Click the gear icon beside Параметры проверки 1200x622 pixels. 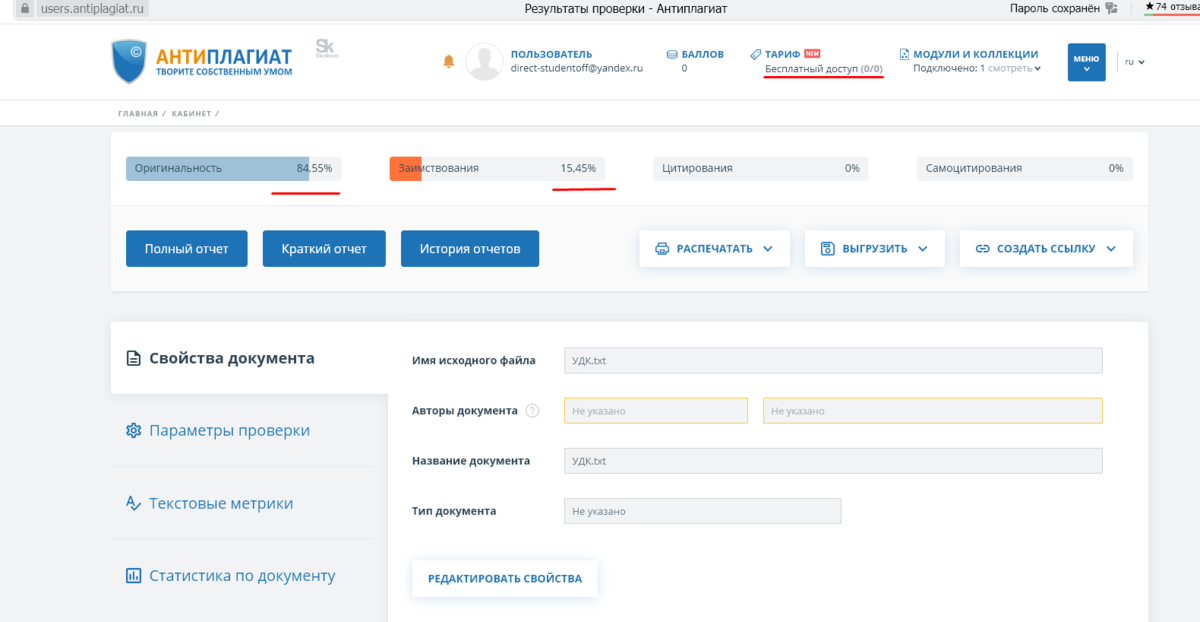pyautogui.click(x=133, y=430)
